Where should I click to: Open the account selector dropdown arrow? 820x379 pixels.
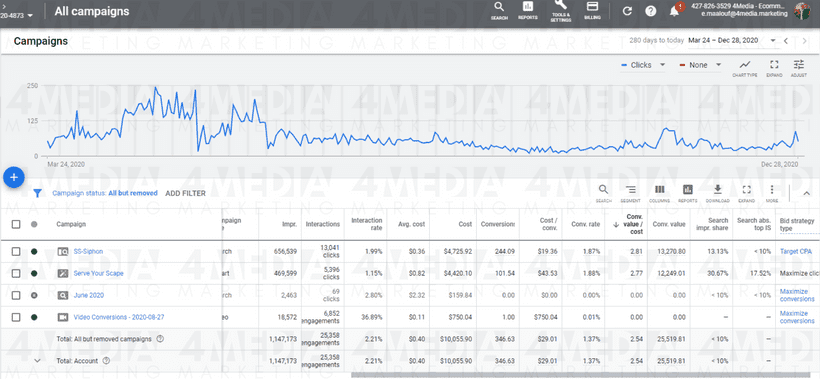point(30,15)
